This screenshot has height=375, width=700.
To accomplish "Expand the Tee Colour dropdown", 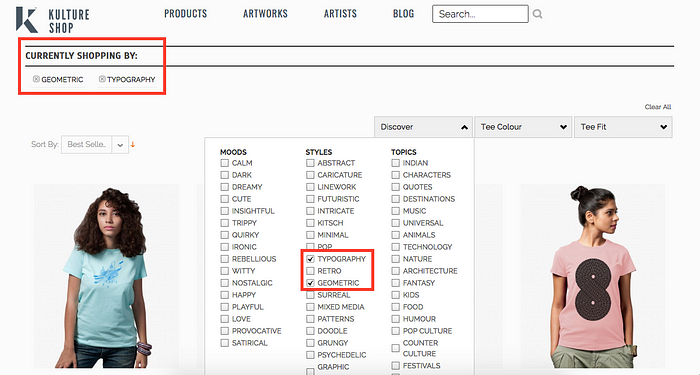I will [523, 127].
